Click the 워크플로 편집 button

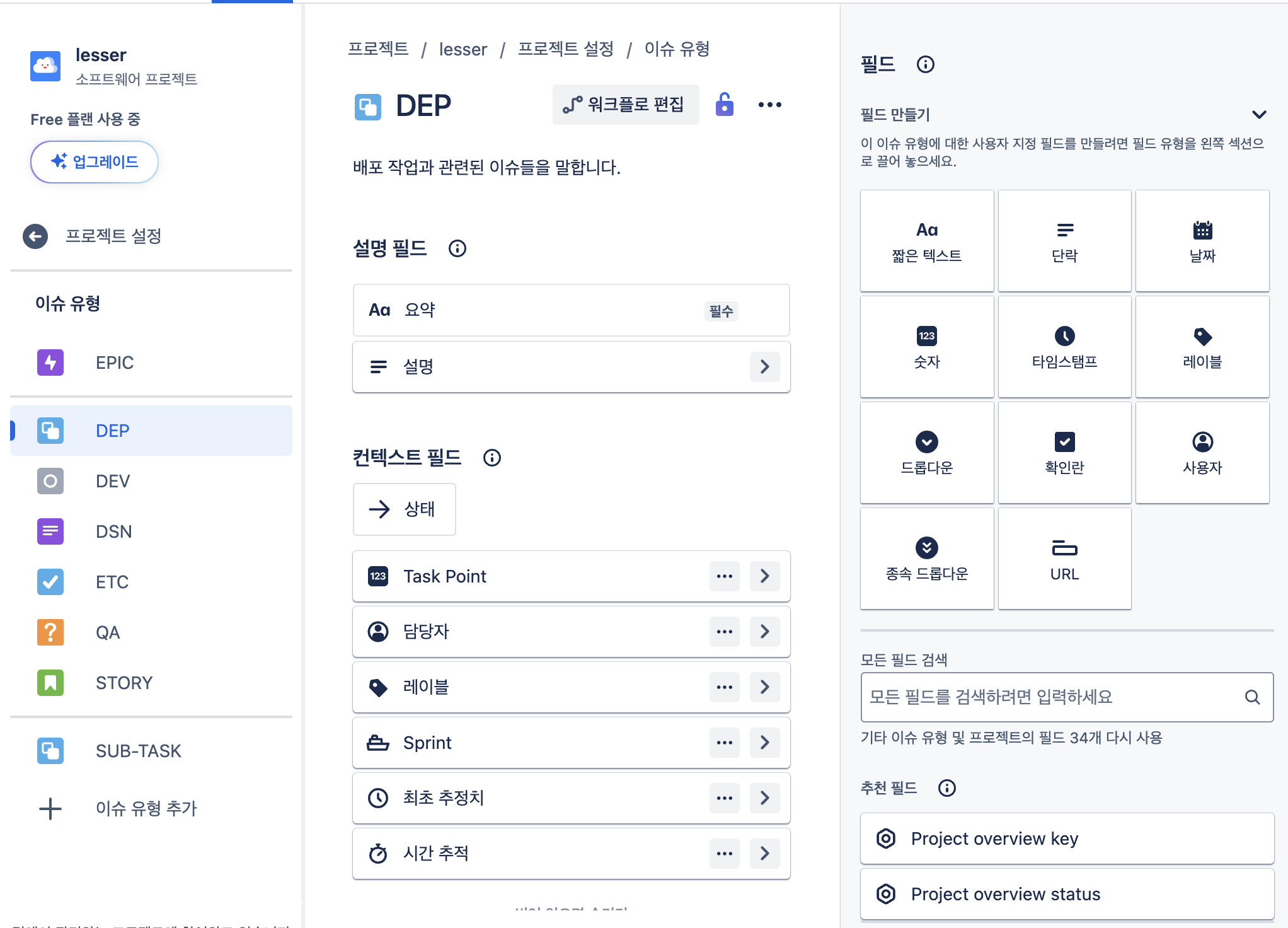tap(626, 105)
